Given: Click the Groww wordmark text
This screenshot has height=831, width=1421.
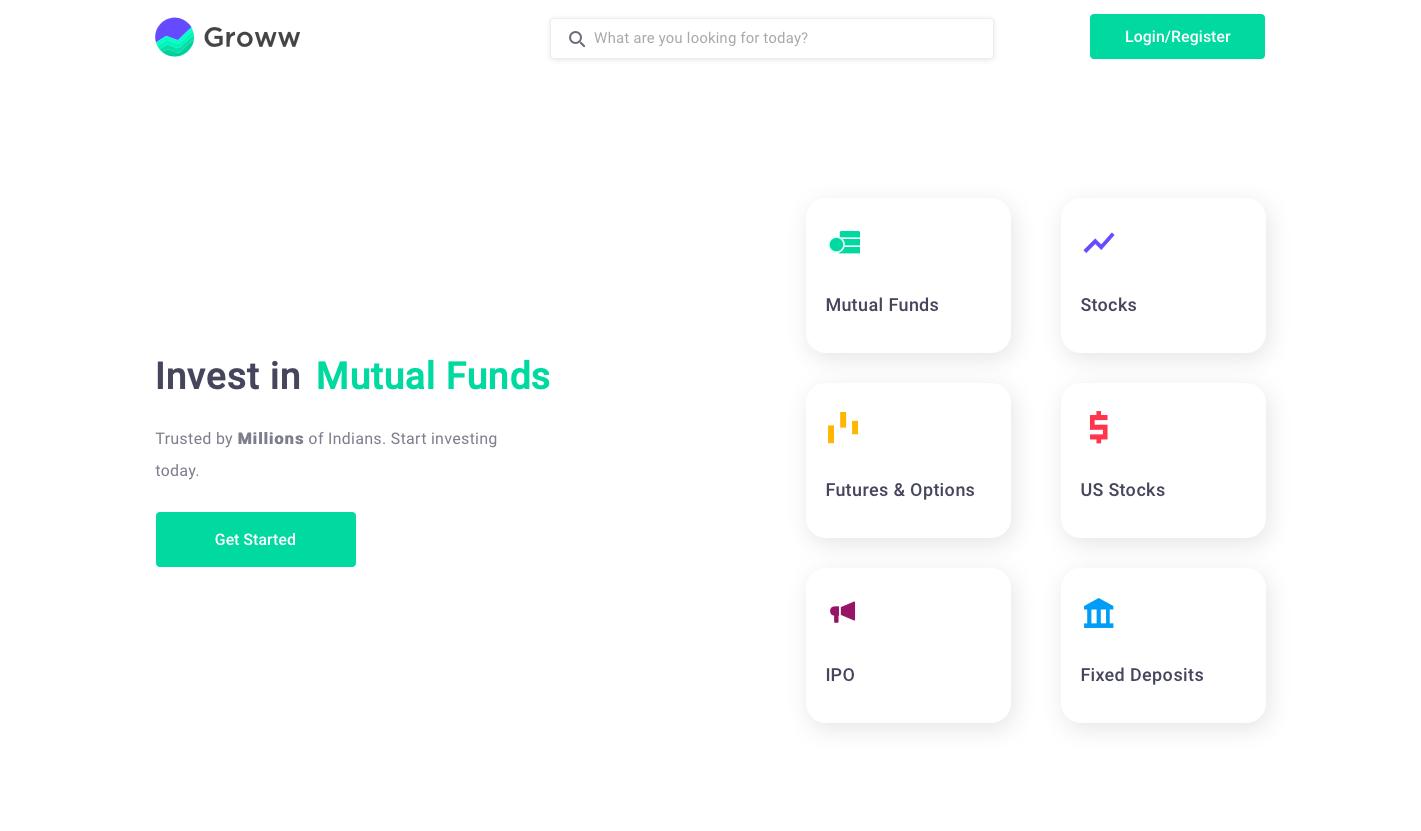Looking at the screenshot, I should (252, 38).
